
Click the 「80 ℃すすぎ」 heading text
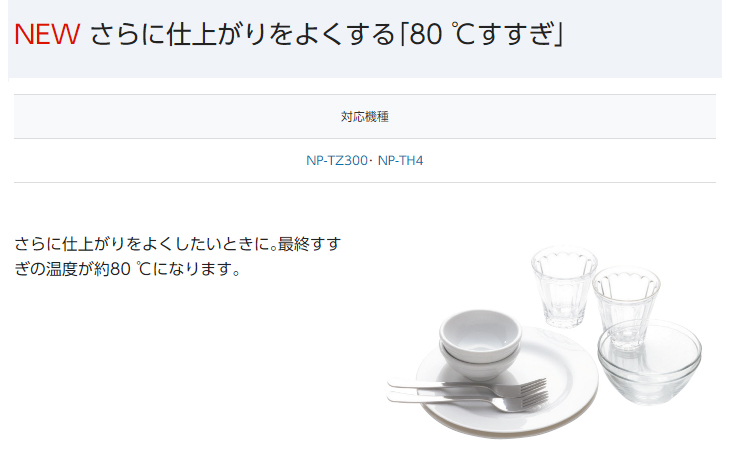click(481, 34)
